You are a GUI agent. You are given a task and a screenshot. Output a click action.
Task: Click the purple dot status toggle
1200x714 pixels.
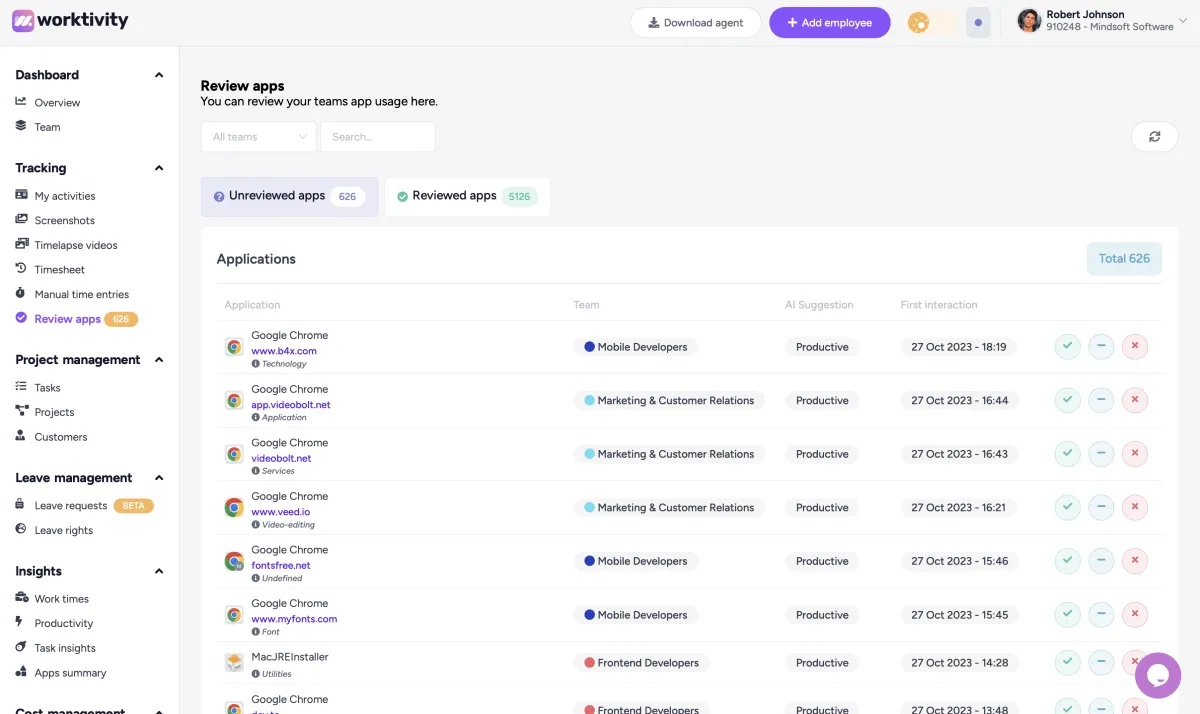(978, 23)
